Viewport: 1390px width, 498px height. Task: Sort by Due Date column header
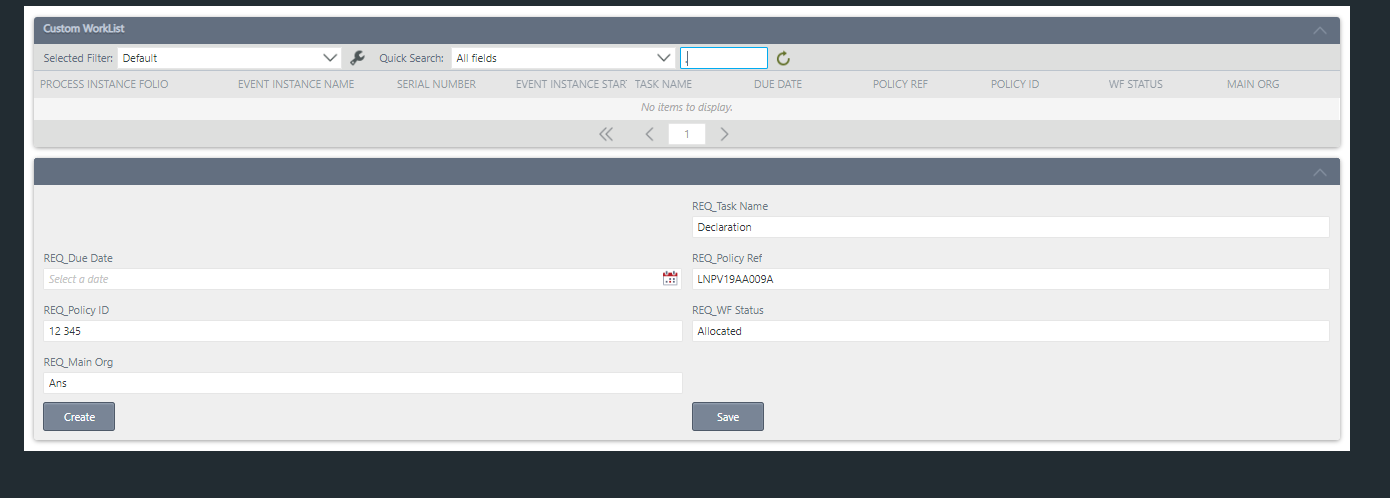click(x=778, y=84)
